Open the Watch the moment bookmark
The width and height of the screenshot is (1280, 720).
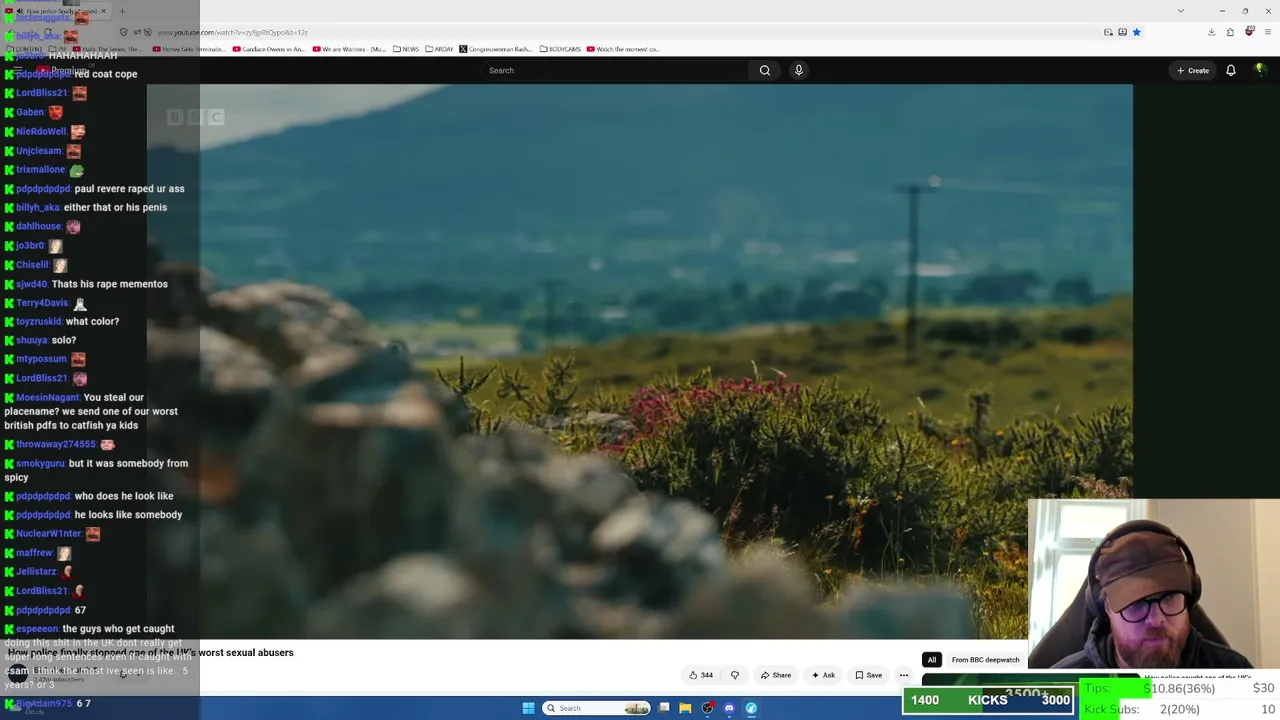click(x=623, y=49)
